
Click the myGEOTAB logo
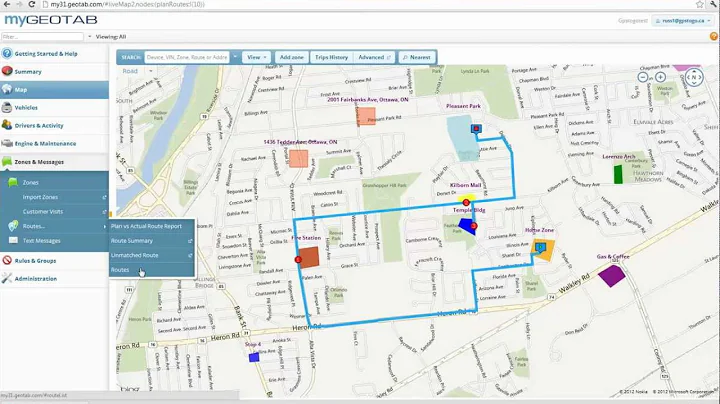point(51,20)
